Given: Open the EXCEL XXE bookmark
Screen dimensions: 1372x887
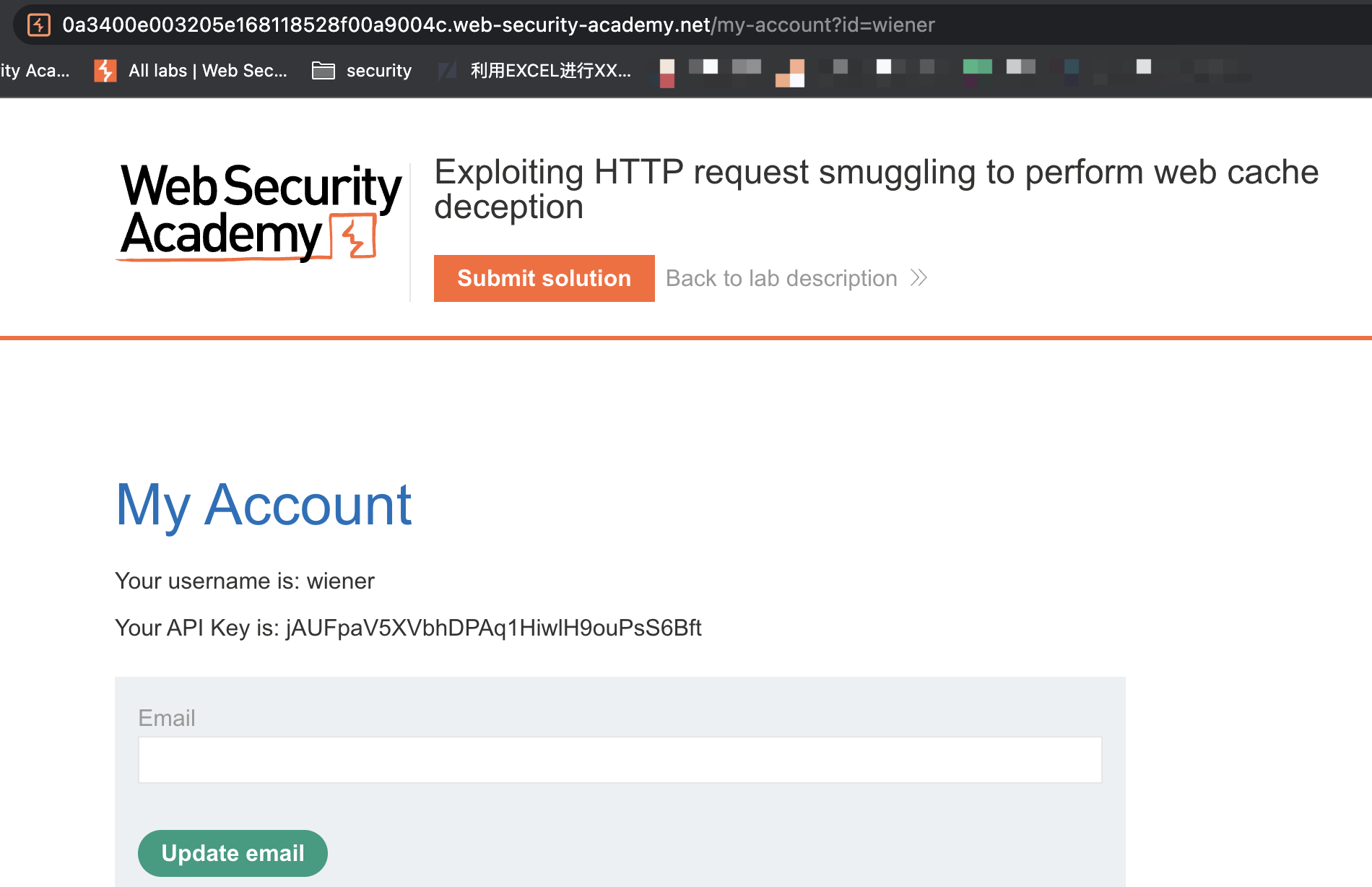Looking at the screenshot, I should 535,71.
